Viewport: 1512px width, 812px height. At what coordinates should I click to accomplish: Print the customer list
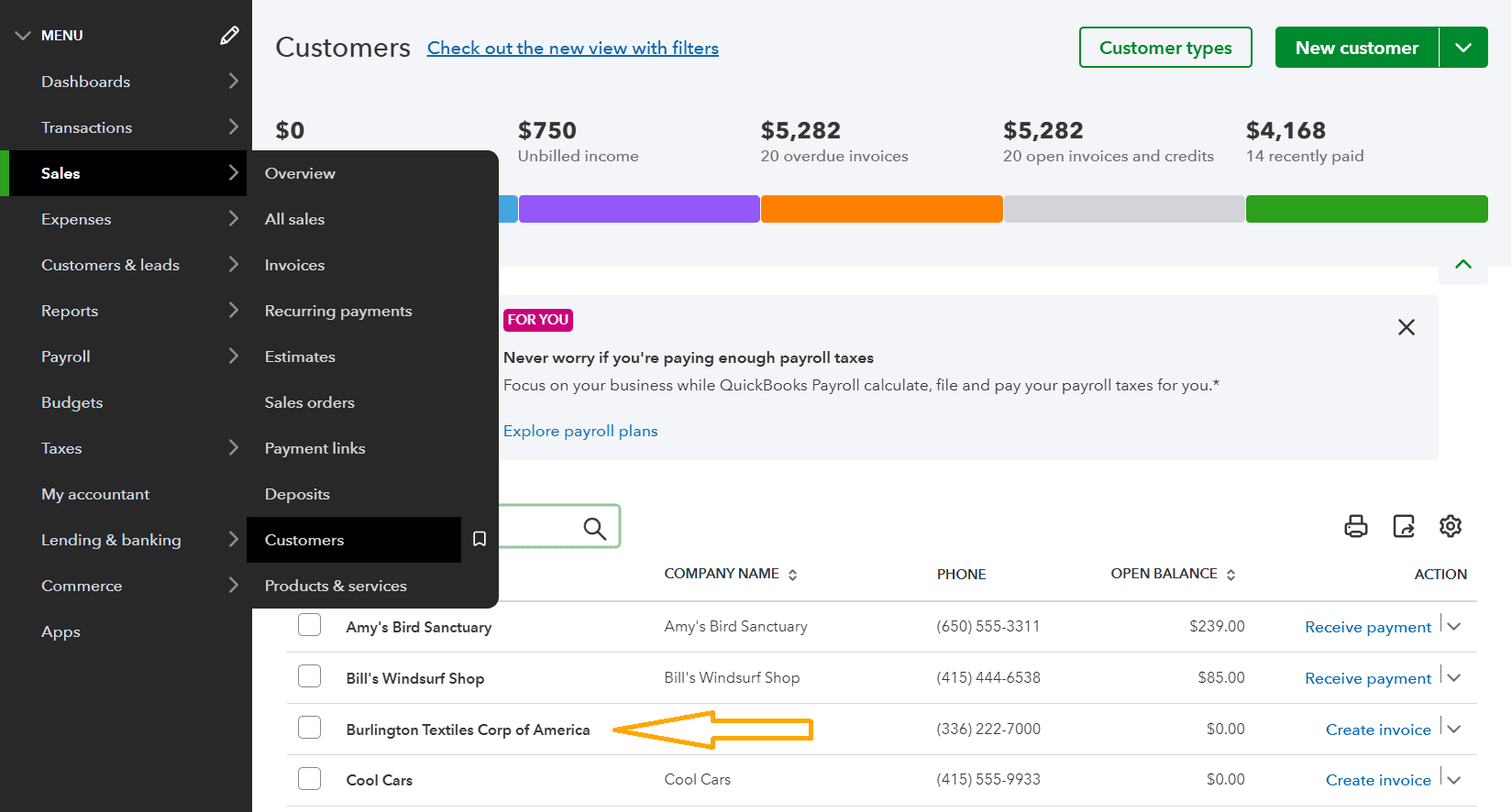[1356, 526]
